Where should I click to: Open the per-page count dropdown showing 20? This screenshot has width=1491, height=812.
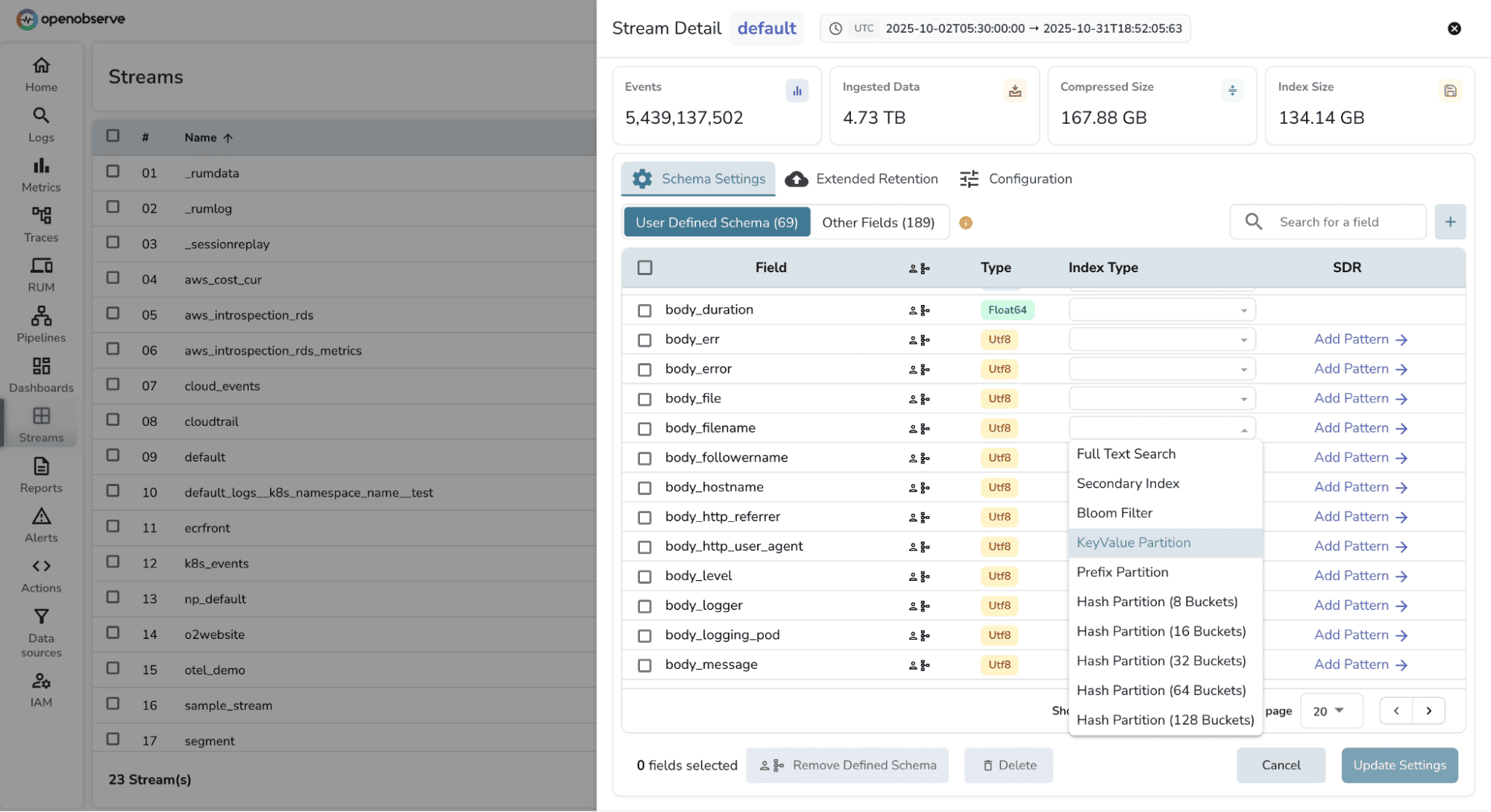[1331, 711]
